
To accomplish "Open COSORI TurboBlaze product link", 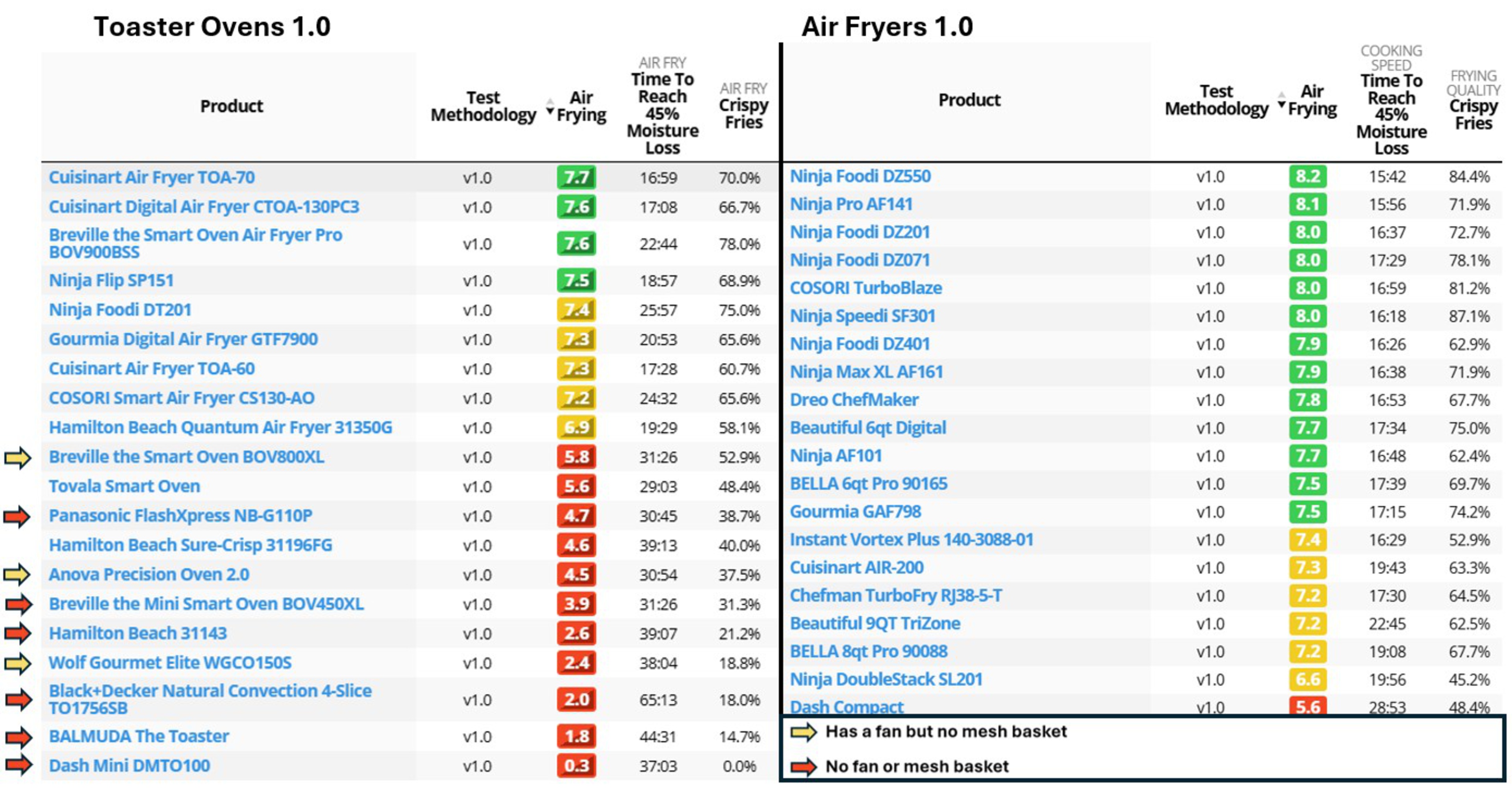I will 865,288.
